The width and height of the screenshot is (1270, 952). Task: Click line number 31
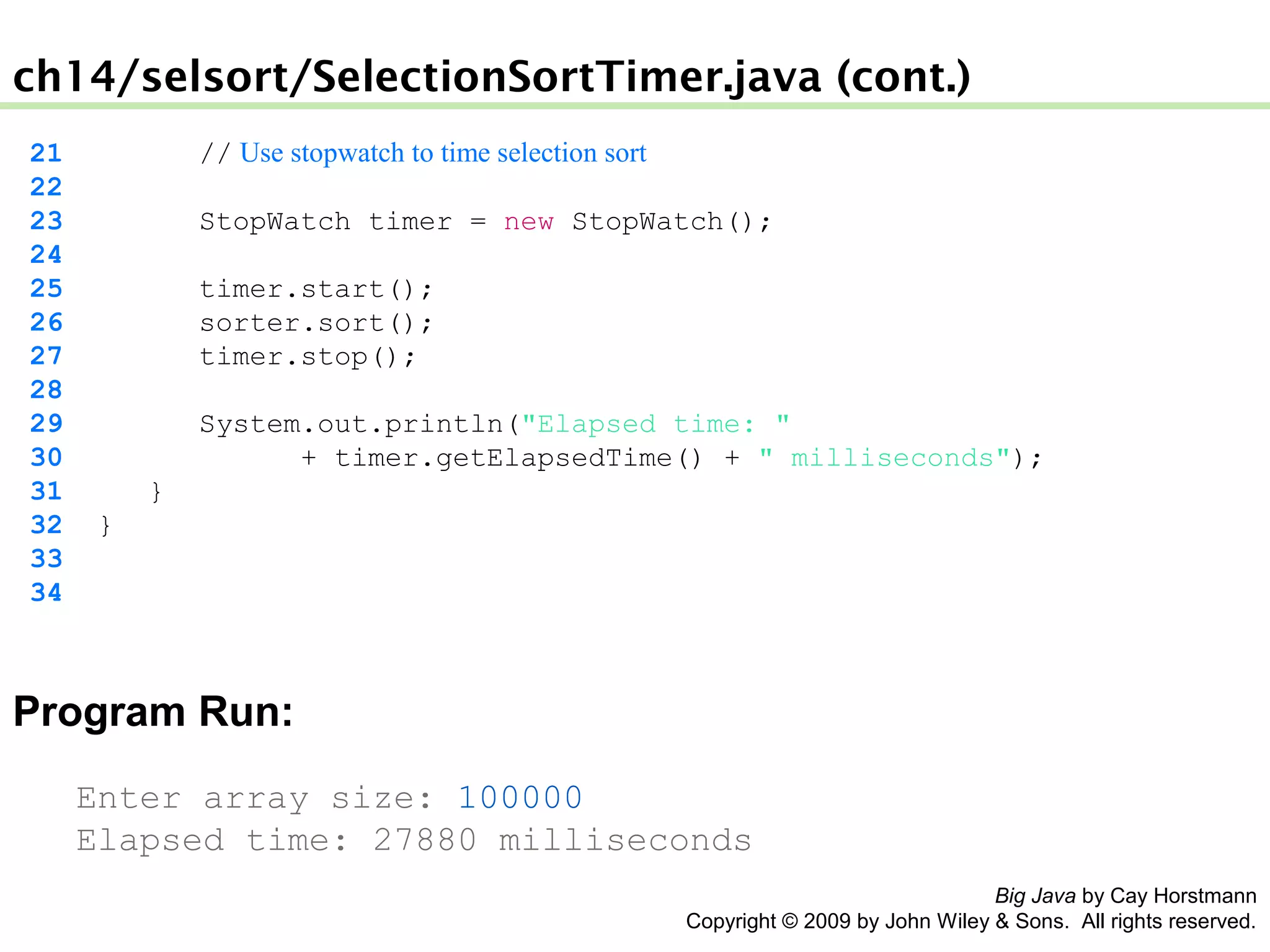tap(46, 491)
